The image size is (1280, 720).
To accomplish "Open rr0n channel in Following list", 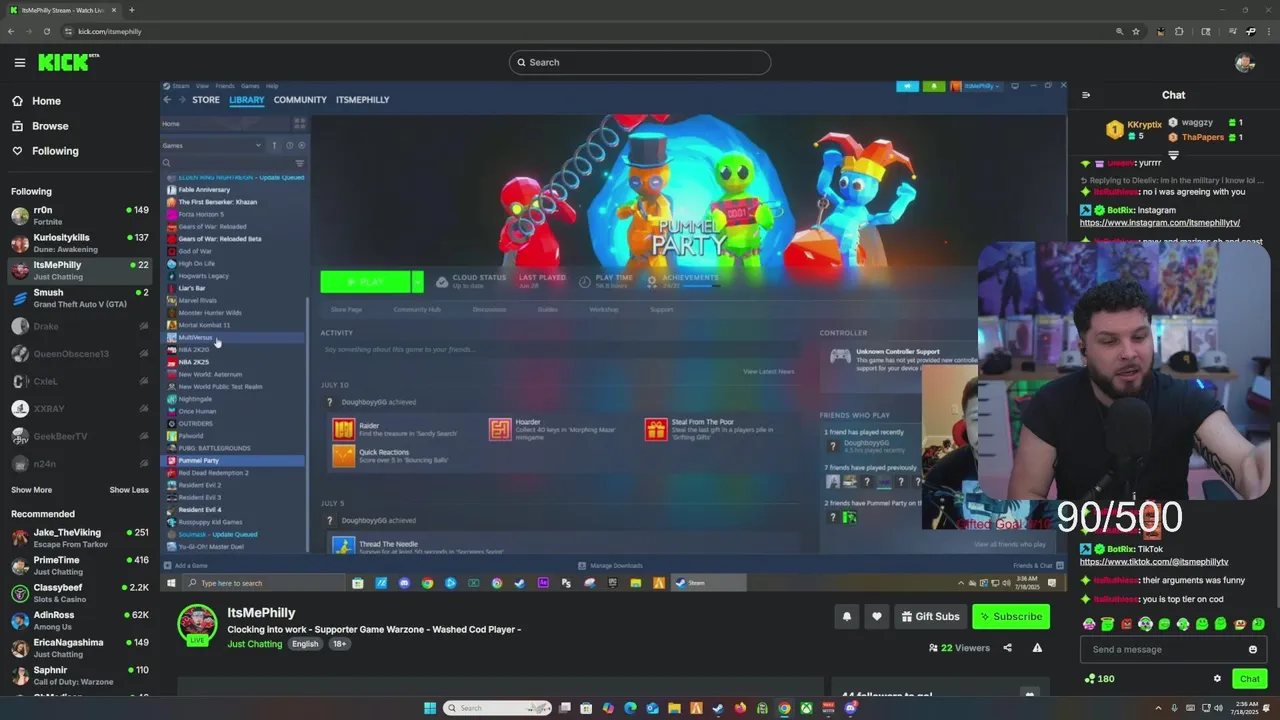I will [80, 215].
